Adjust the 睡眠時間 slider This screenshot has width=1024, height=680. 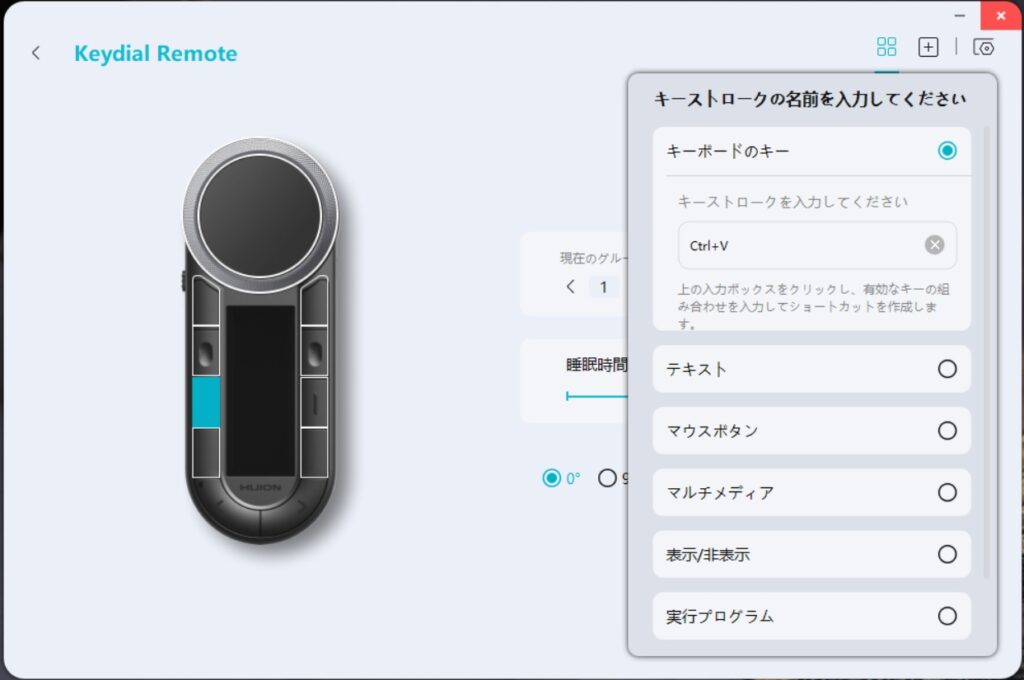[x=596, y=396]
